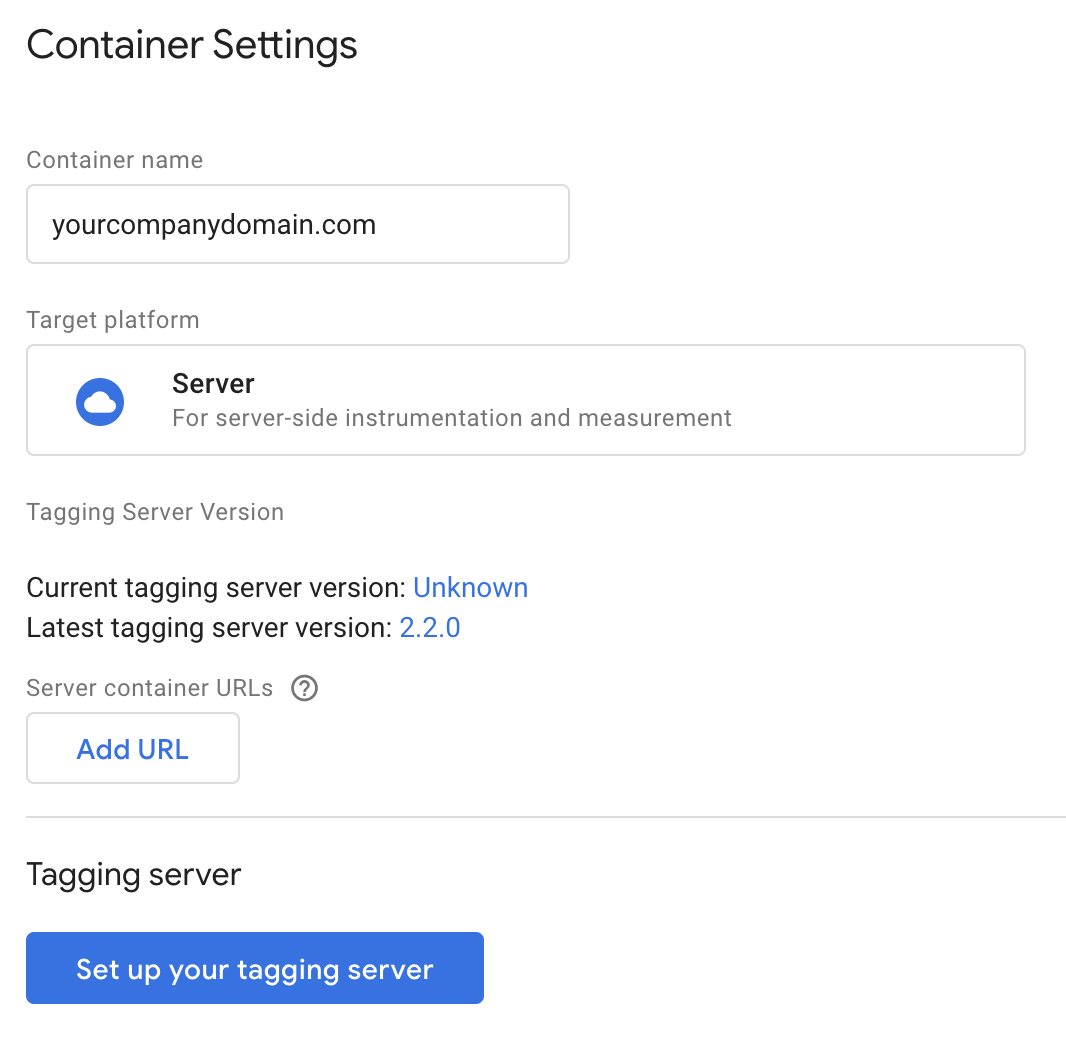Open the Unknown current version link

[x=470, y=588]
